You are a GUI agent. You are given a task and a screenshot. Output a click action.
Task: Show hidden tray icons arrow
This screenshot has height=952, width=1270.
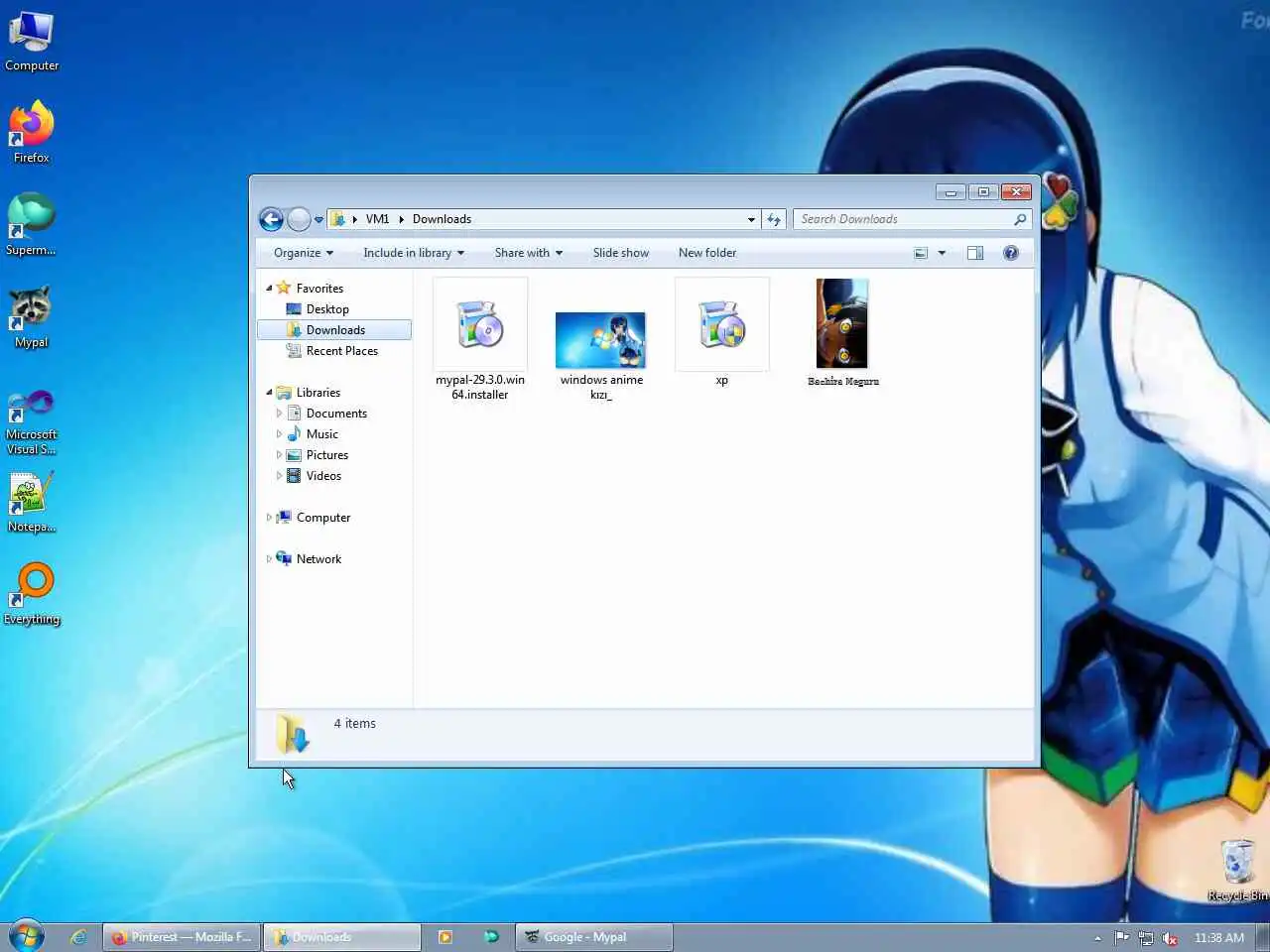1097,938
